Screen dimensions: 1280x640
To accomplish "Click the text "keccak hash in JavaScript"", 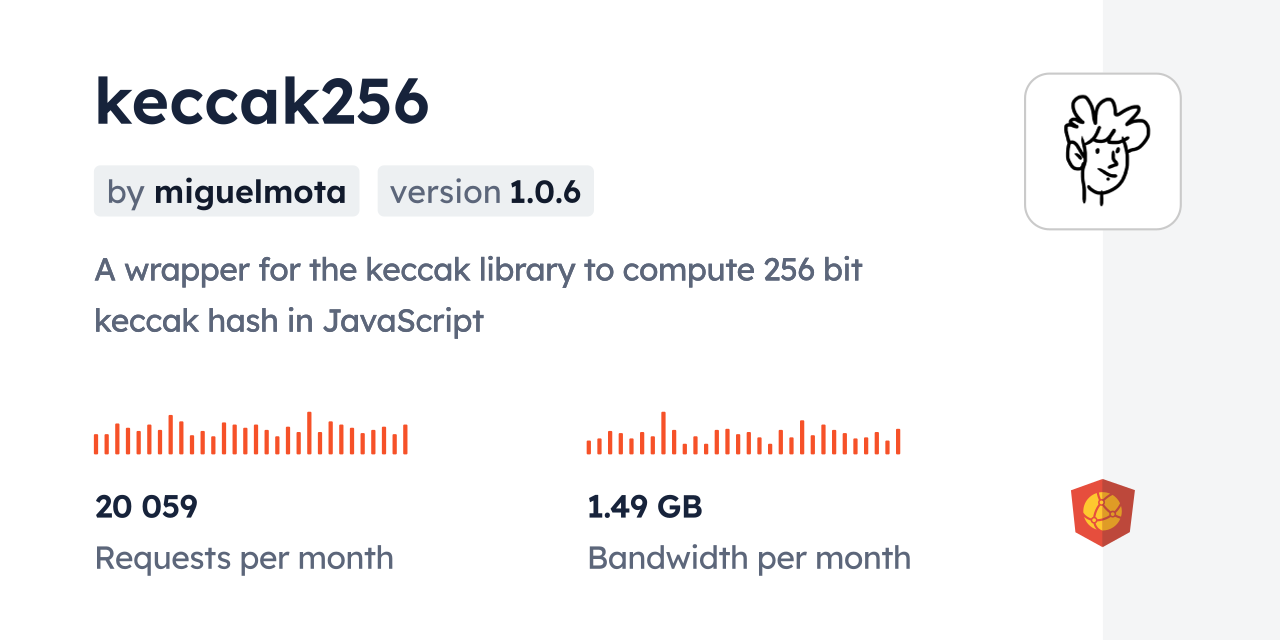I will pyautogui.click(x=289, y=320).
